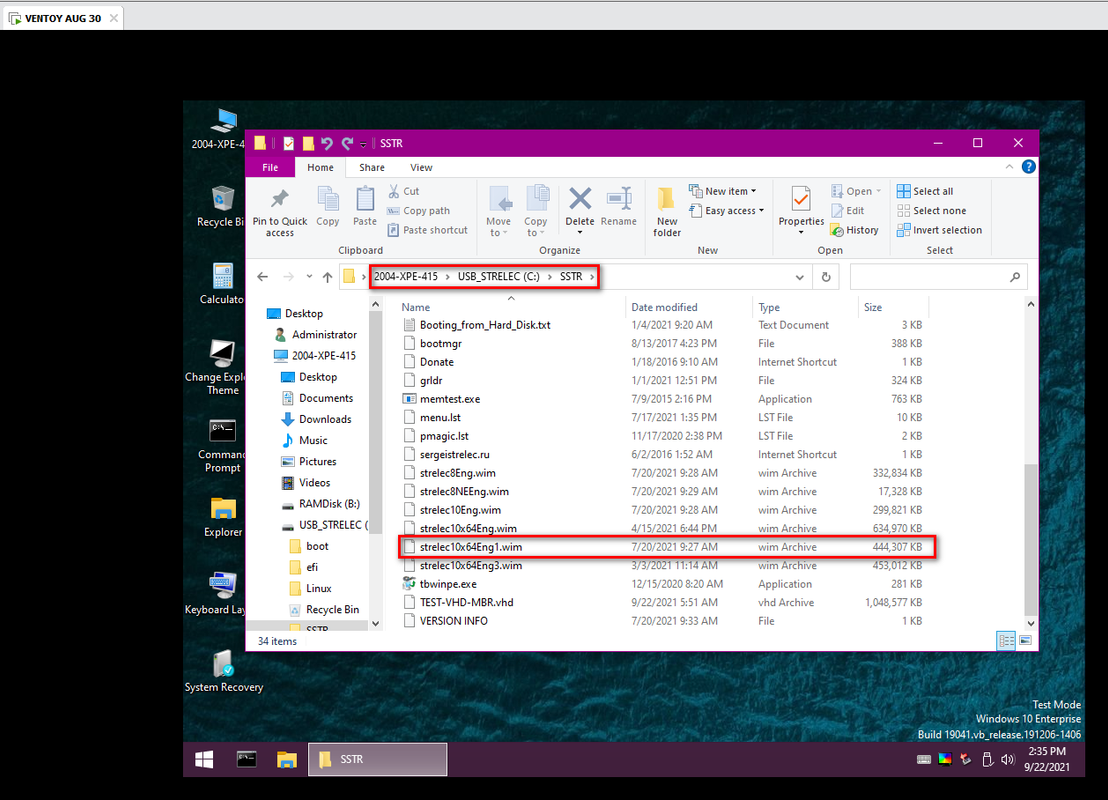Click Redo in the quick access toolbar
Viewport: 1108px width, 800px height.
(x=347, y=143)
